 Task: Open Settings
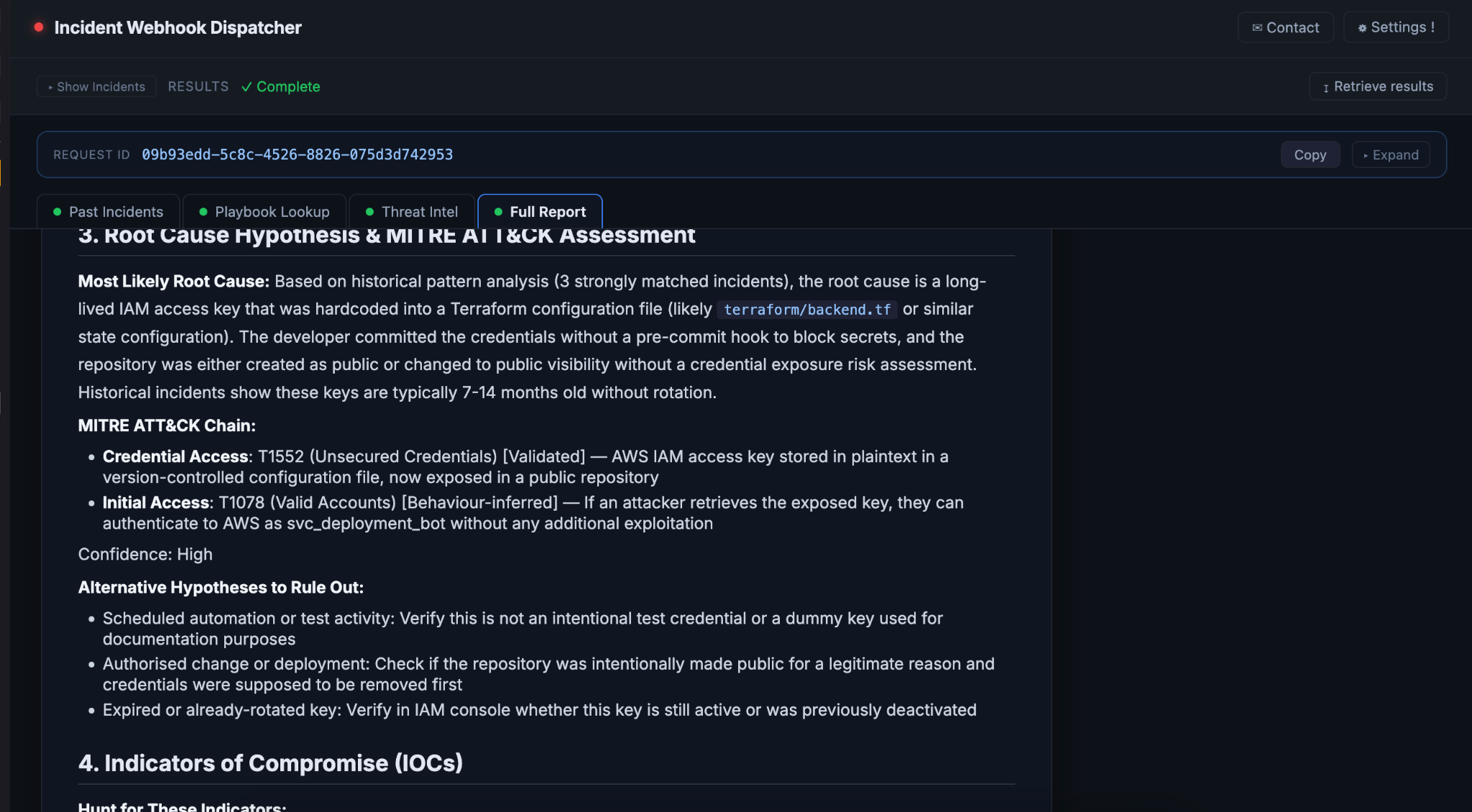(1396, 27)
